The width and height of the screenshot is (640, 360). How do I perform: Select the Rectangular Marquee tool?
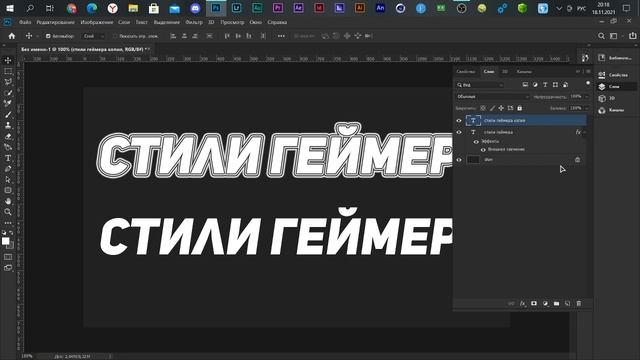(x=8, y=71)
